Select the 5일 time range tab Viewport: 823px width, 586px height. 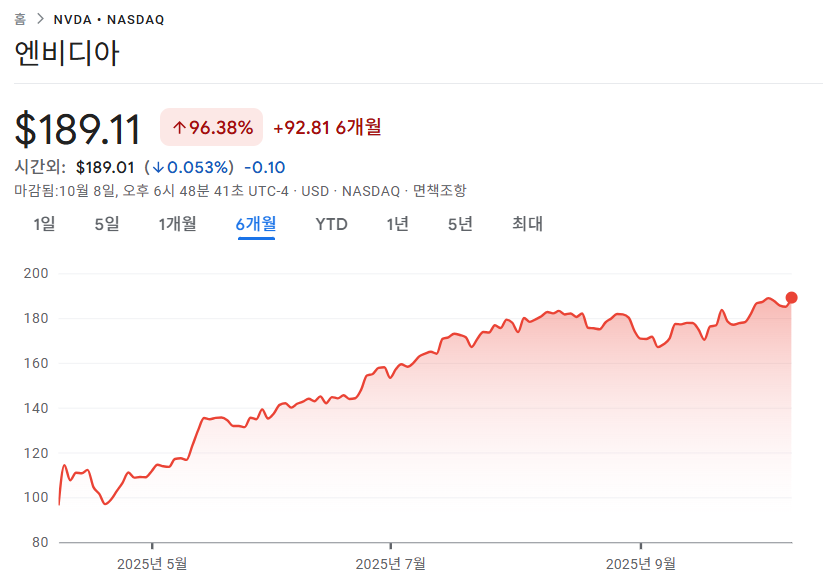pos(106,224)
